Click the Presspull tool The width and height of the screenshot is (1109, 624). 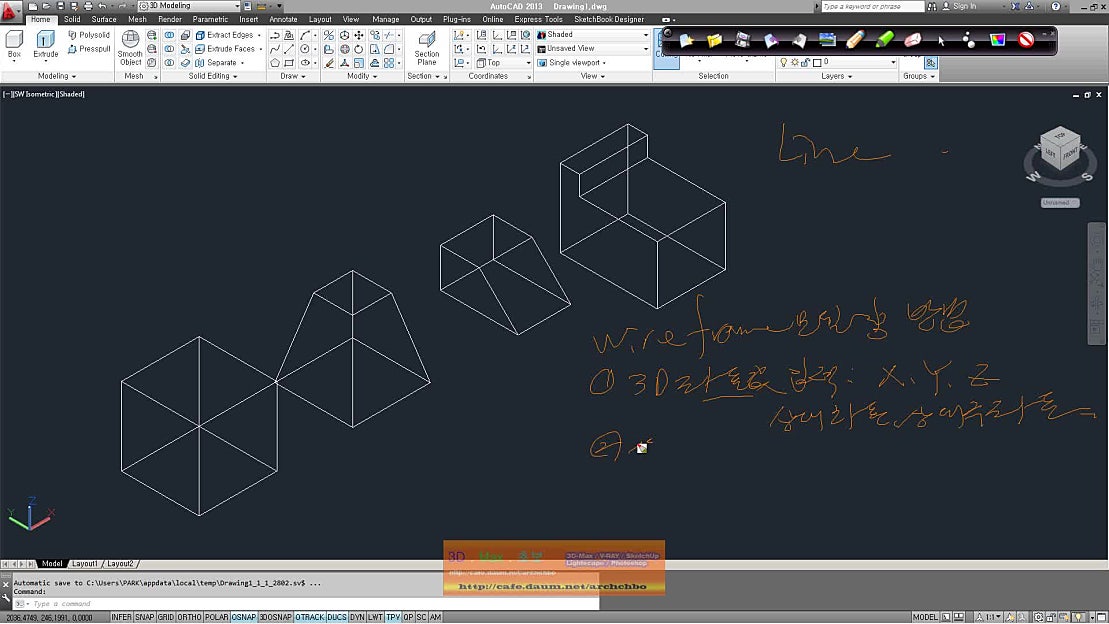[90, 48]
